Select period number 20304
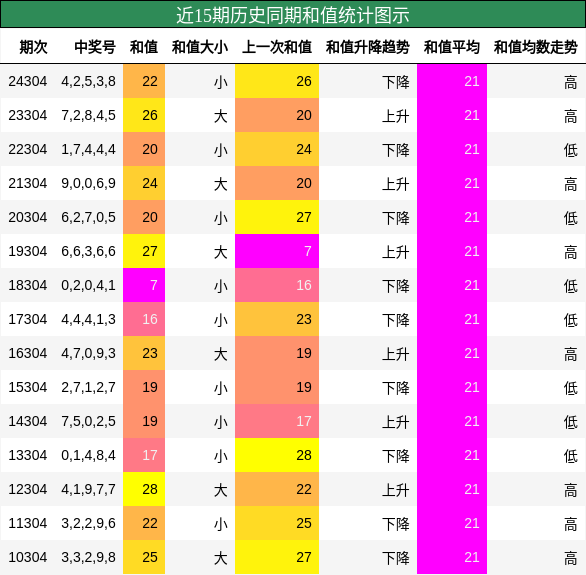The height and width of the screenshot is (575, 586). click(28, 217)
